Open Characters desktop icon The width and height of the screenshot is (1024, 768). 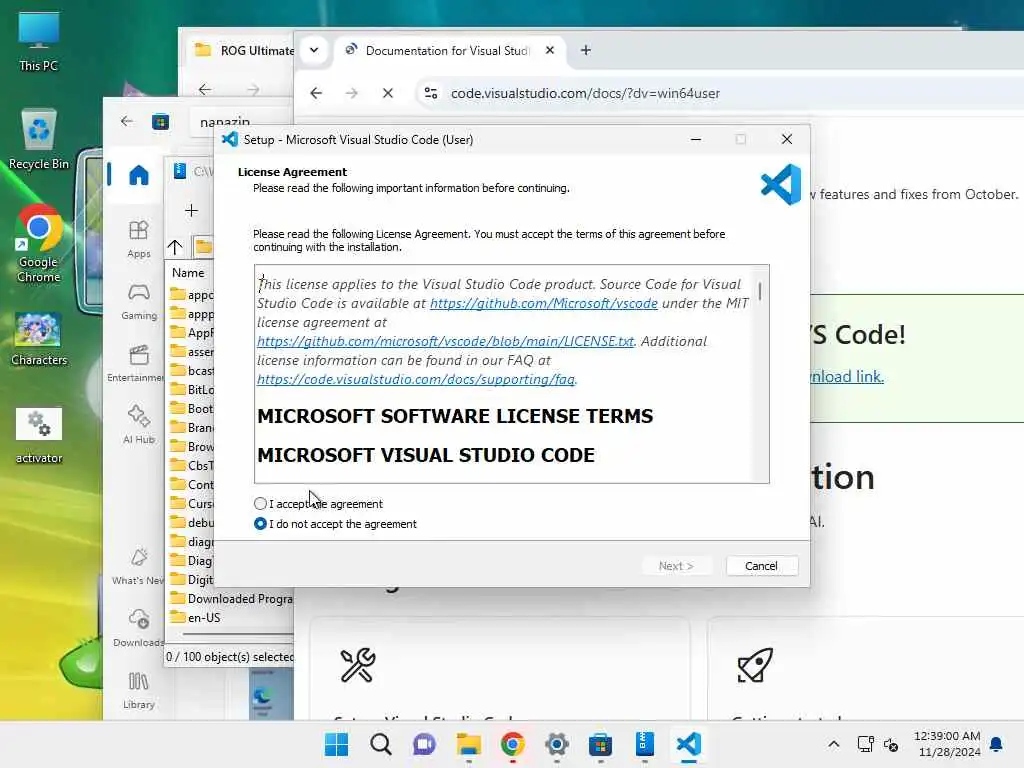tap(39, 339)
